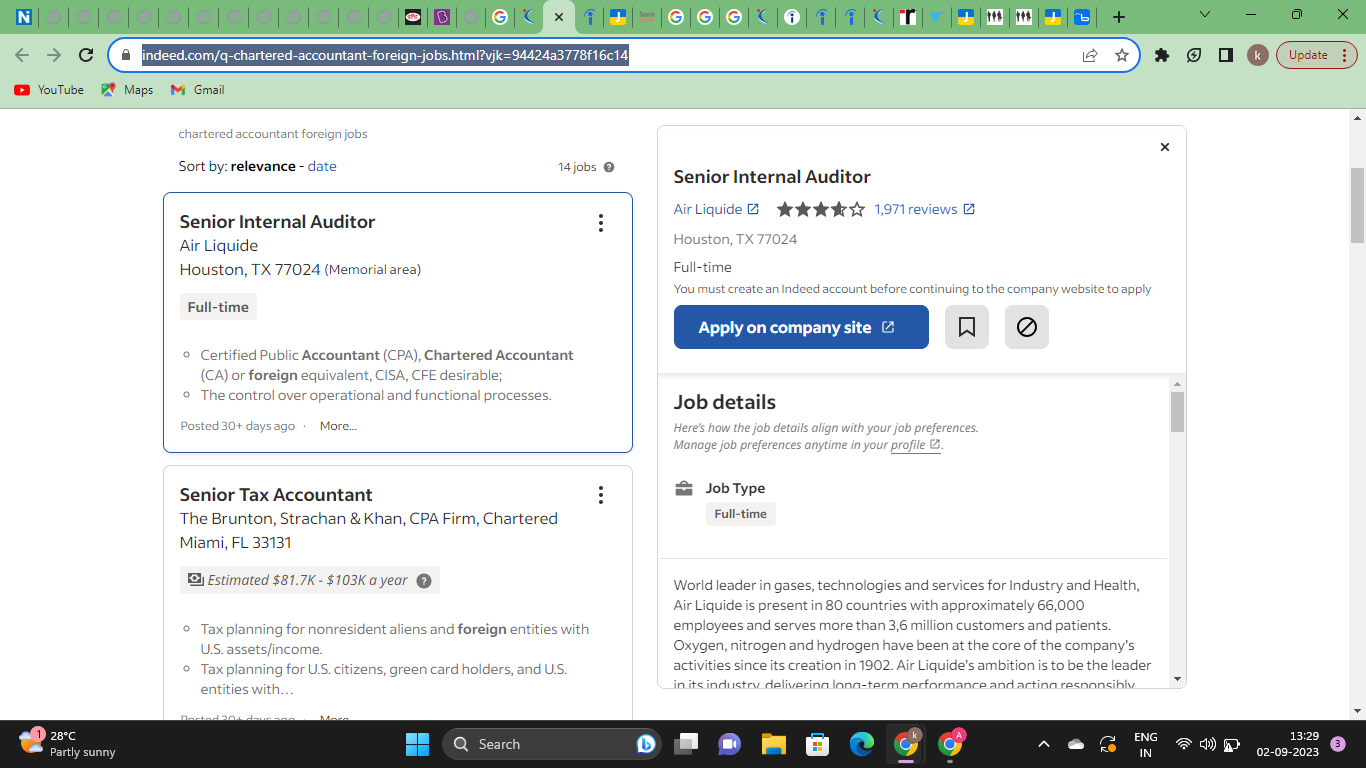Reload the Indeed page
The width and height of the screenshot is (1366, 768).
pos(86,55)
